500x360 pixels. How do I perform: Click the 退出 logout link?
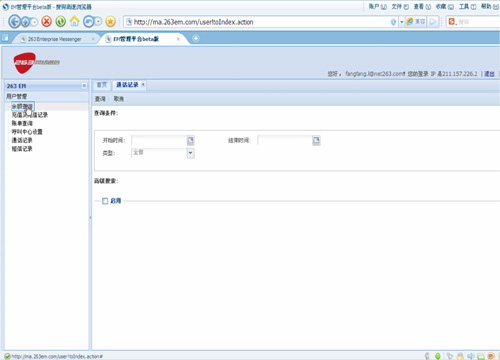(x=489, y=74)
